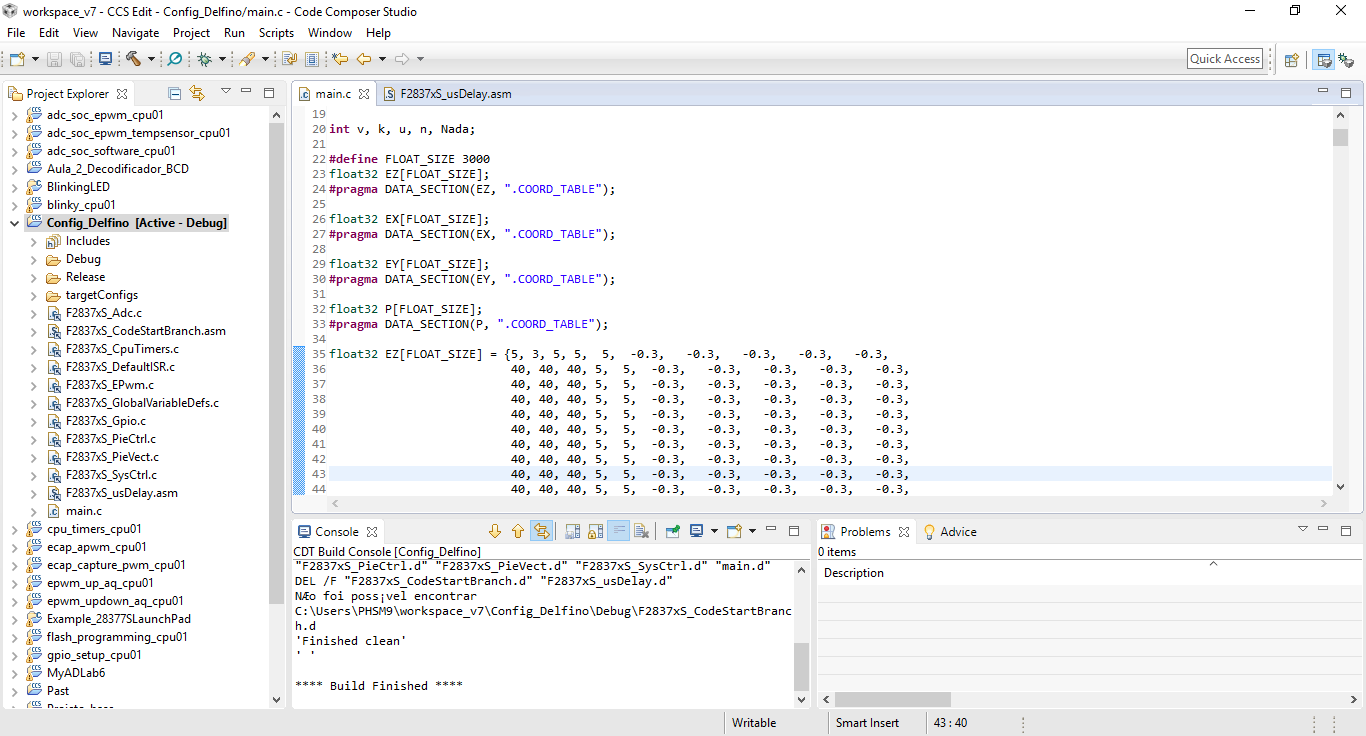Click the Clear Console icon
Viewport: 1366px width, 736px height.
[x=642, y=531]
